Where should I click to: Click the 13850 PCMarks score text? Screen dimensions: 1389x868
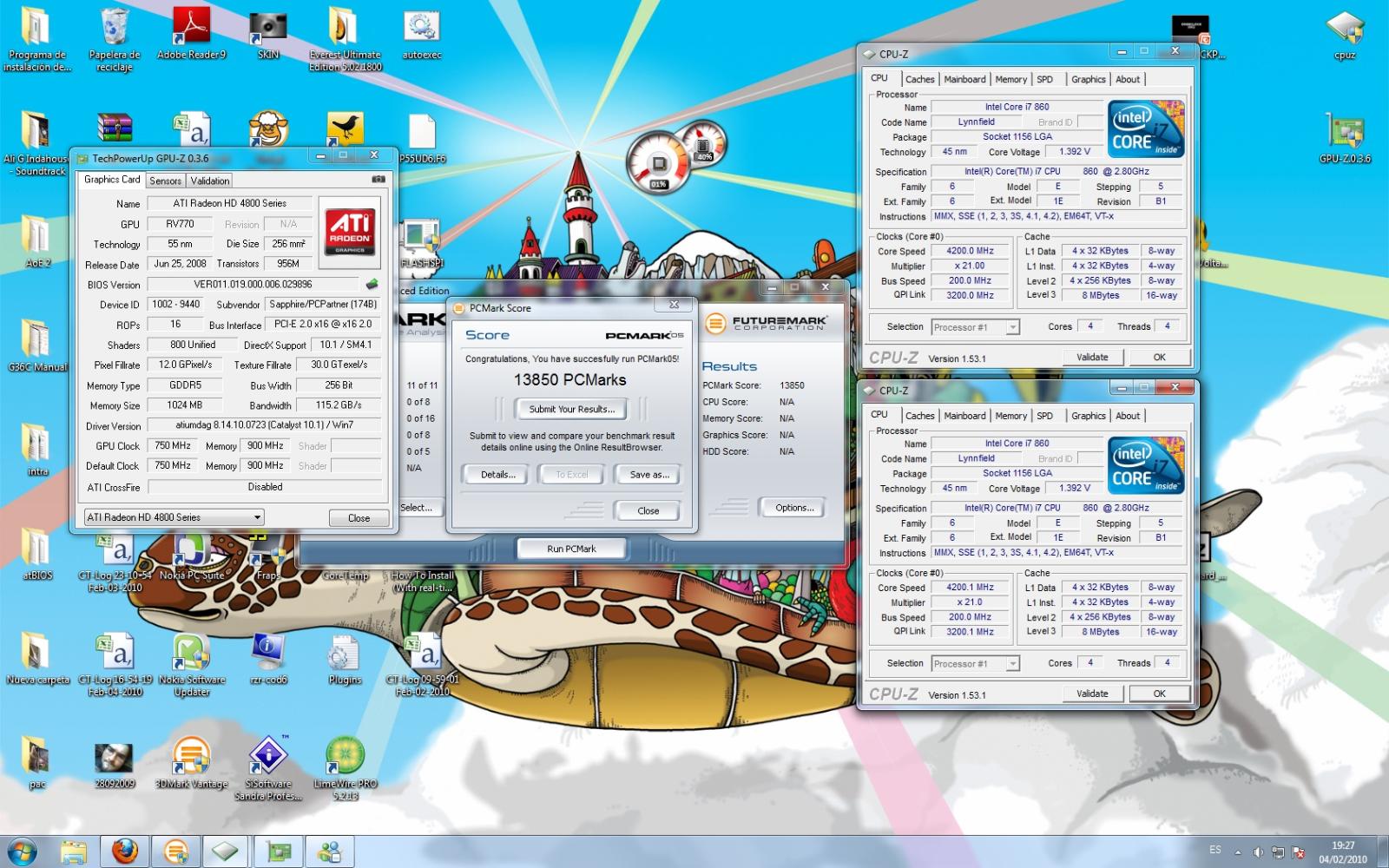(569, 379)
